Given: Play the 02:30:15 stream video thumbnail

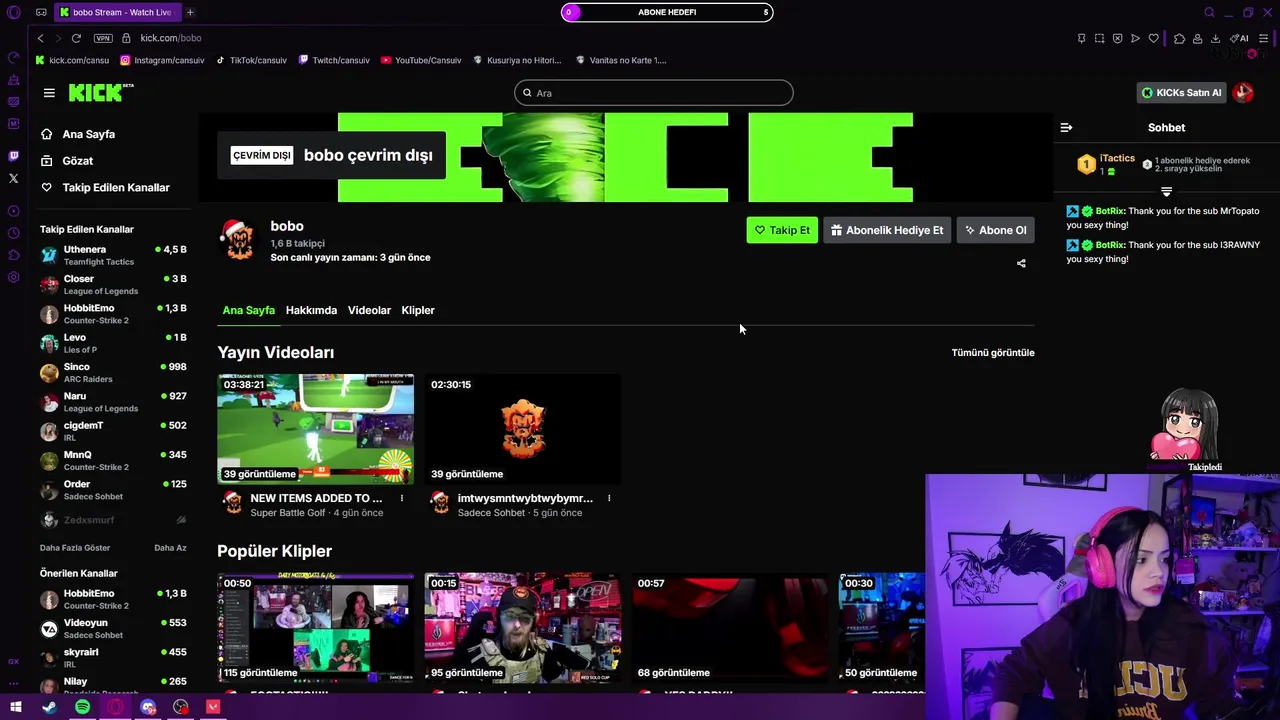Looking at the screenshot, I should 522,429.
